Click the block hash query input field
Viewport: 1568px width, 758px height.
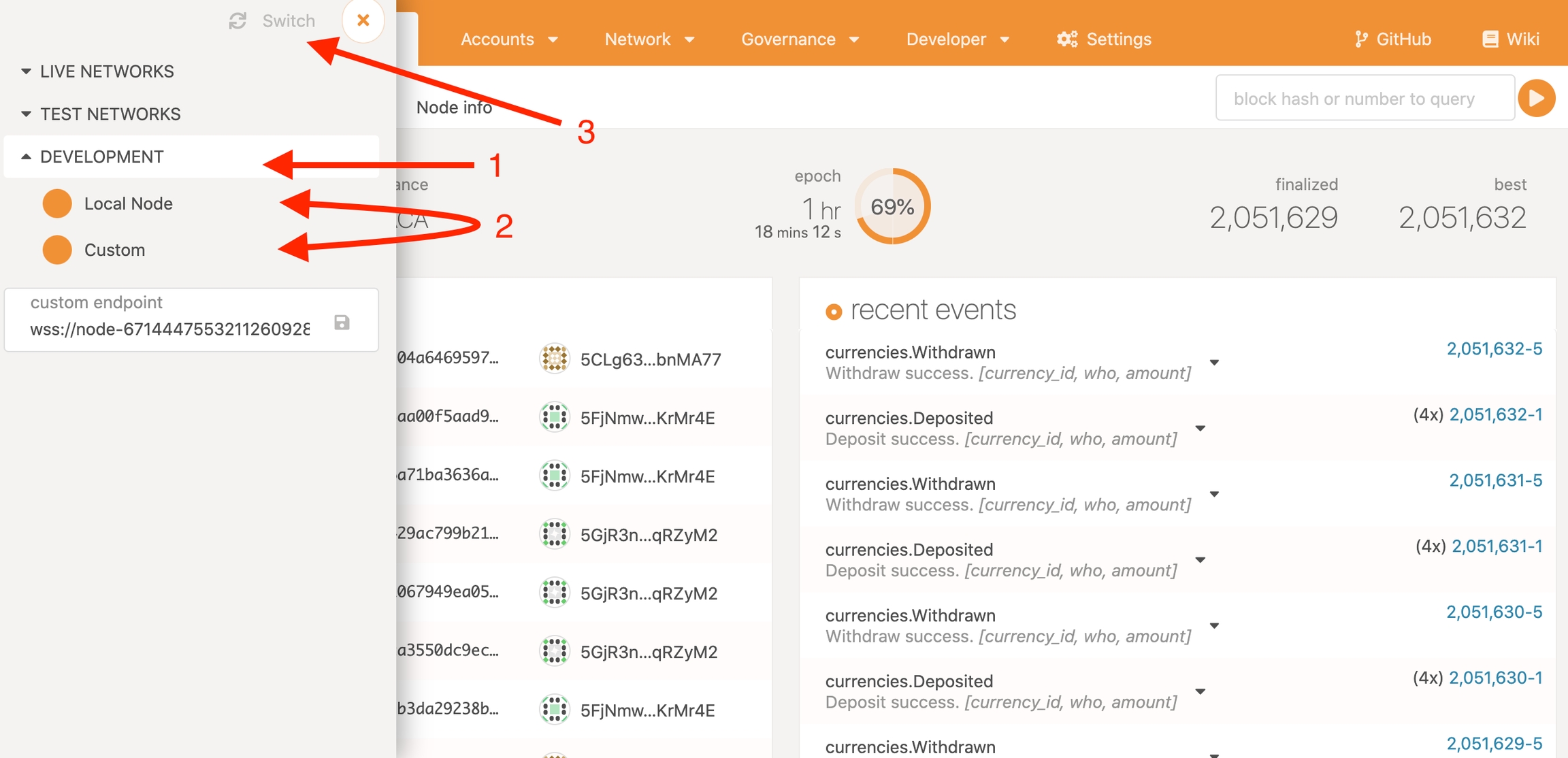[x=1364, y=99]
